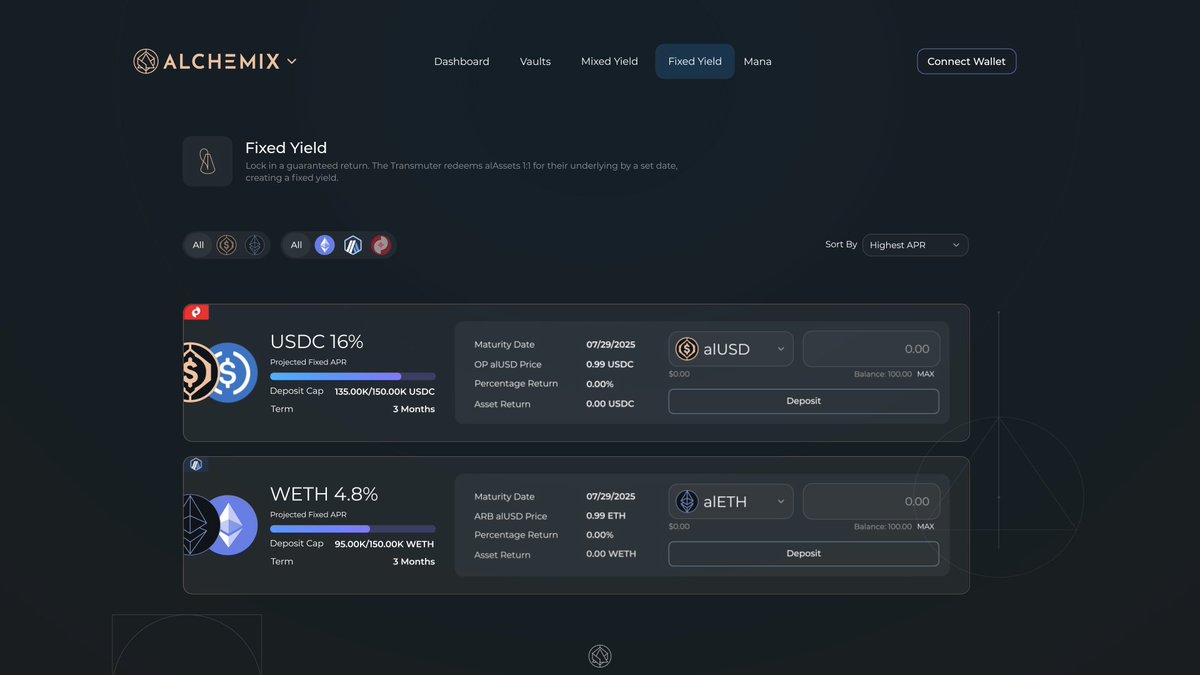This screenshot has width=1200, height=675.
Task: Select the Fixed Yield tab
Action: pyautogui.click(x=695, y=62)
